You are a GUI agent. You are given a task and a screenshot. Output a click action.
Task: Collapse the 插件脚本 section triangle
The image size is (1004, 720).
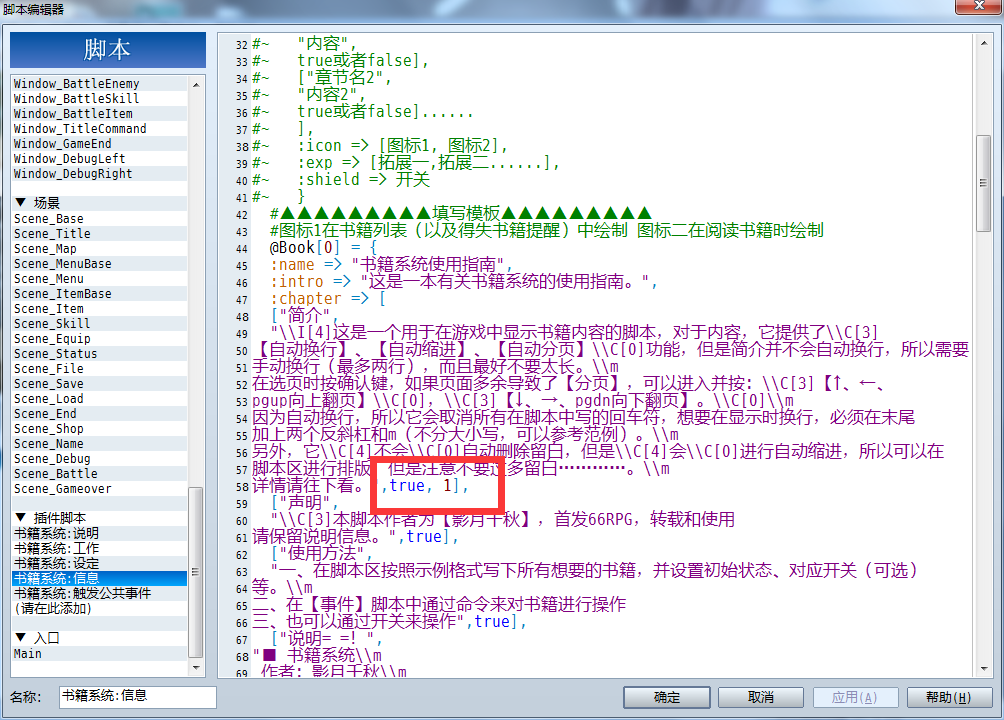20,518
